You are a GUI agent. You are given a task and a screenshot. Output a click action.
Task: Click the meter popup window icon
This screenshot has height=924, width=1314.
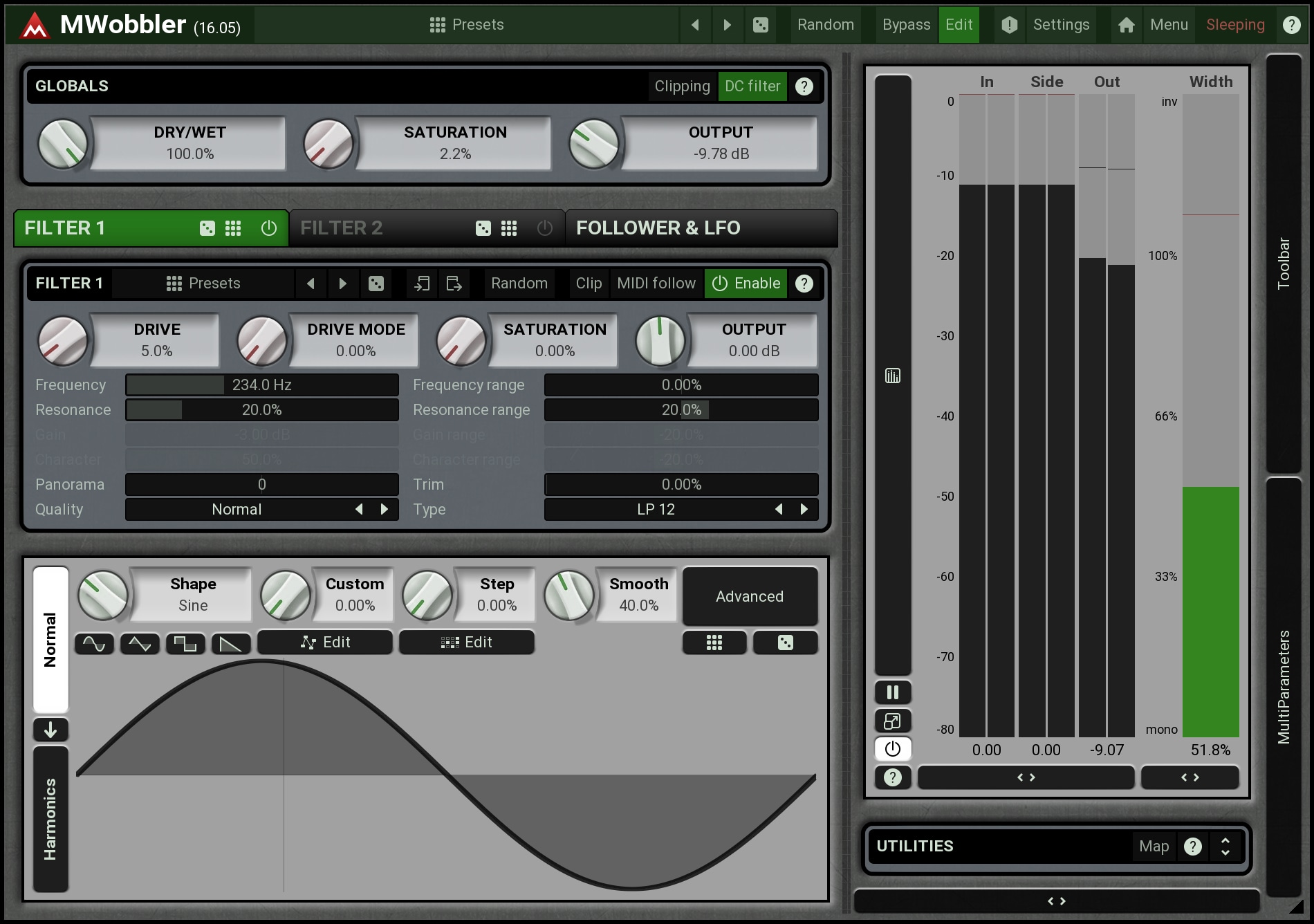tap(892, 721)
